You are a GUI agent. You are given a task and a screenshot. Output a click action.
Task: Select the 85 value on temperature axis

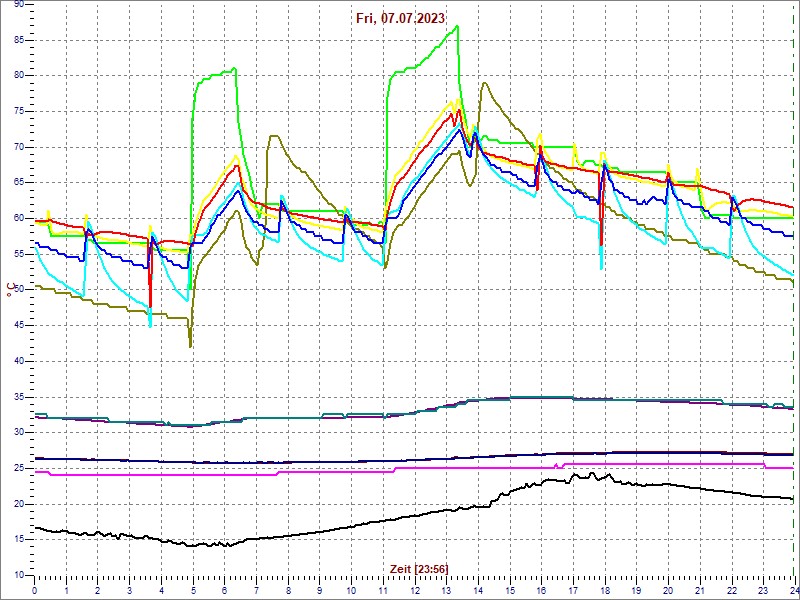[x=18, y=40]
